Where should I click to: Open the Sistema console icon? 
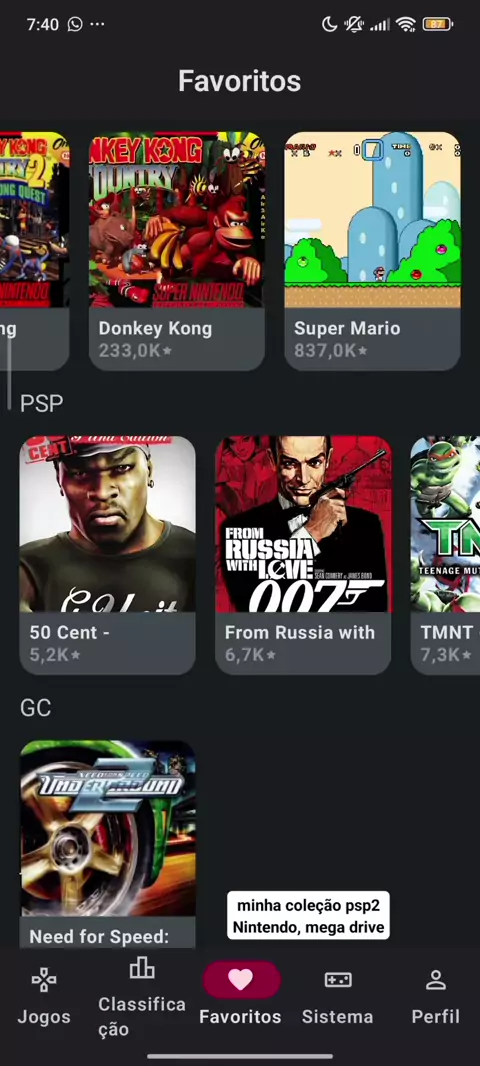(x=338, y=980)
